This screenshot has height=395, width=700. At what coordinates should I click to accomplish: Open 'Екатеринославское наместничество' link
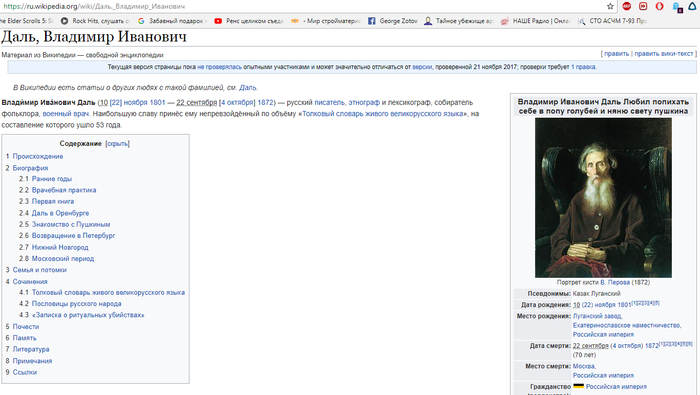point(626,325)
